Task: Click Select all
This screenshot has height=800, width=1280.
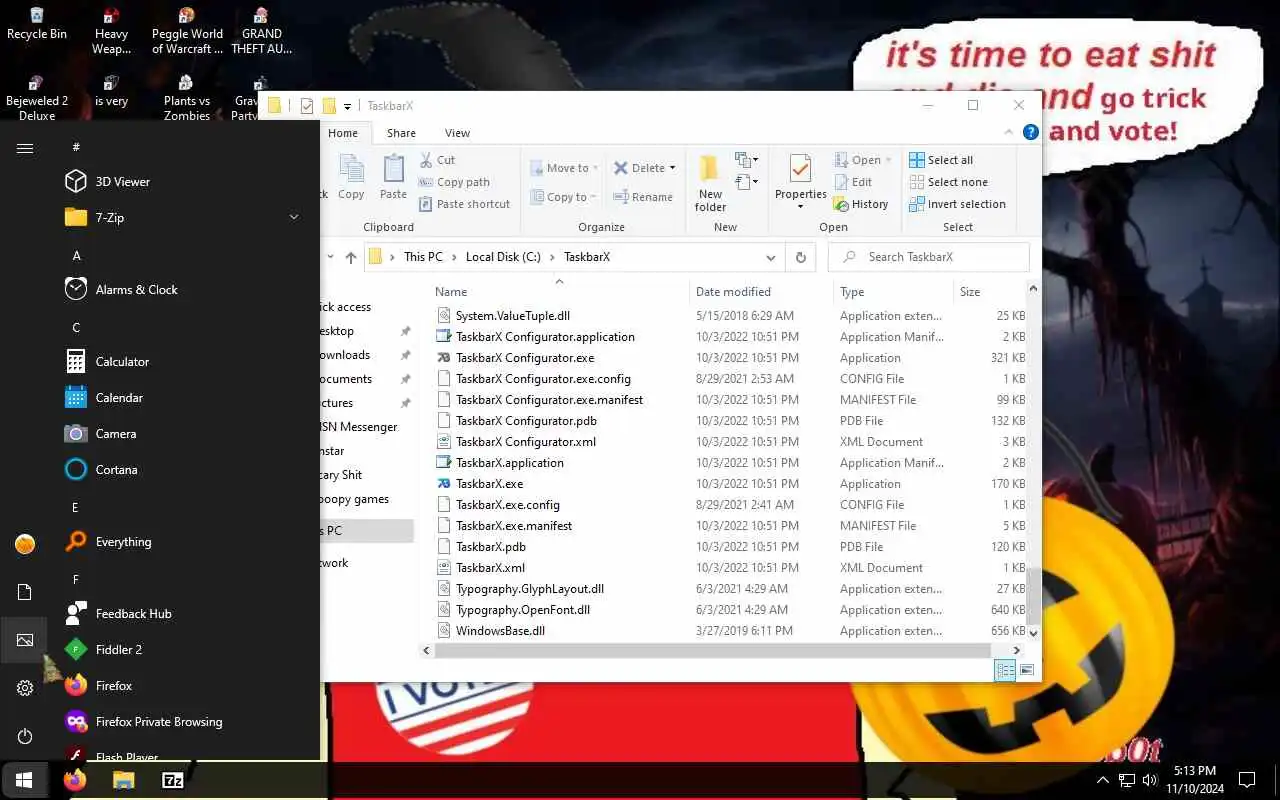Action: tap(941, 160)
